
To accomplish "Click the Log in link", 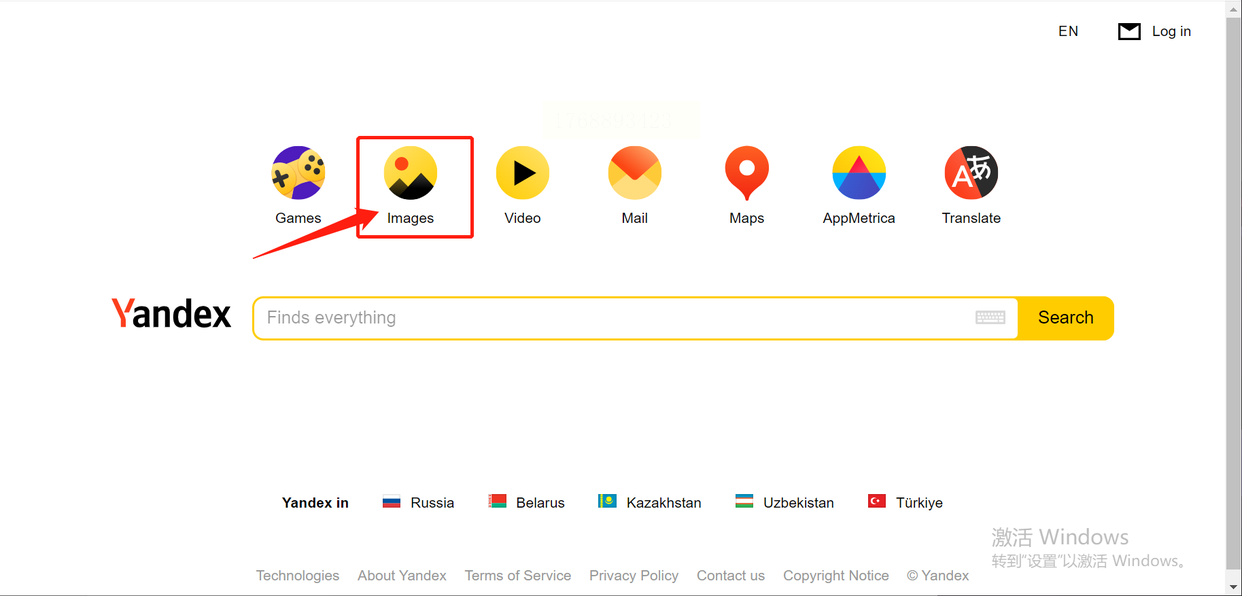I will [1171, 31].
